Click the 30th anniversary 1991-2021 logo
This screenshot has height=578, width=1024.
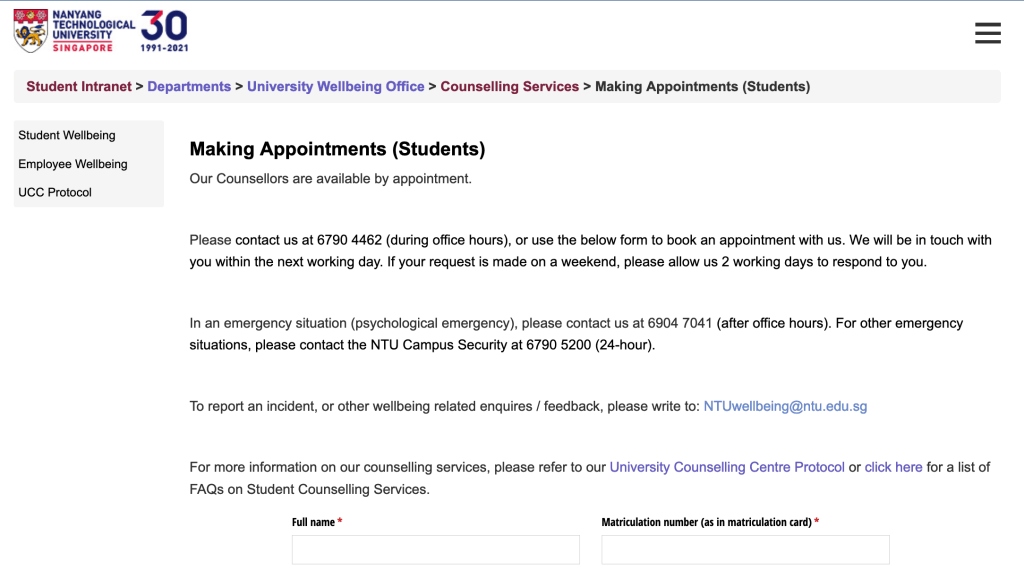pos(165,30)
